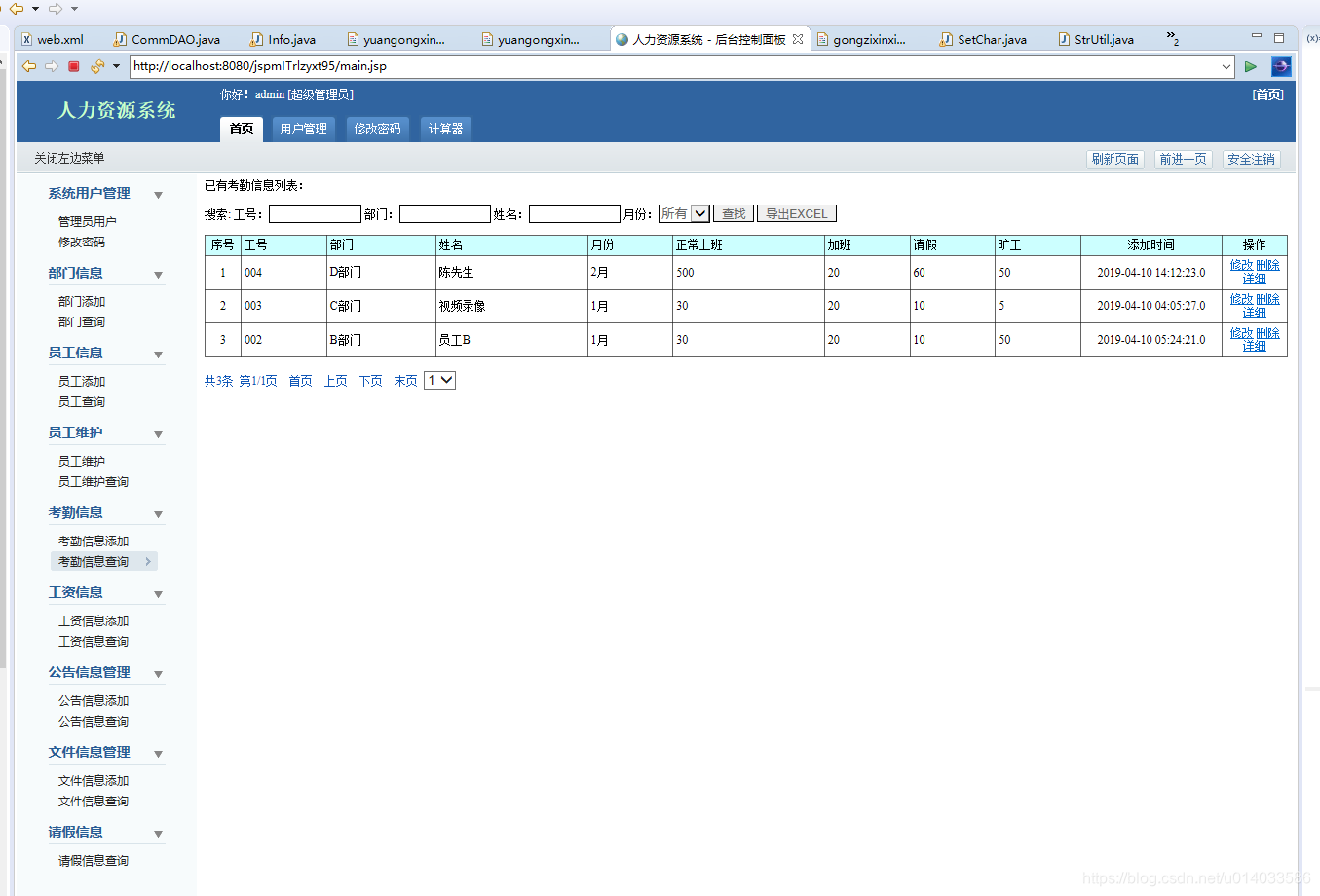
Task: Click the Eclipse forward navigation arrow at top
Action: (x=56, y=9)
